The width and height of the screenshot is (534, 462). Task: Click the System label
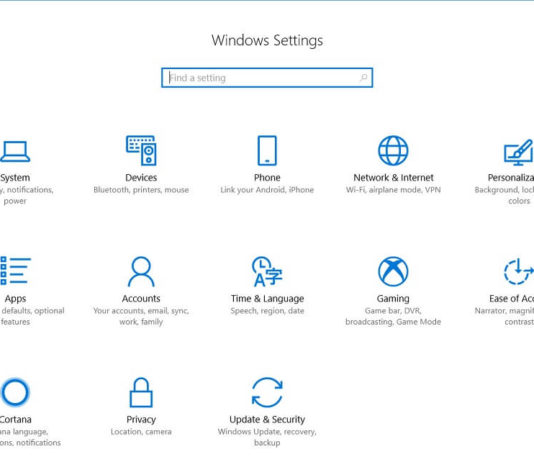pos(15,177)
